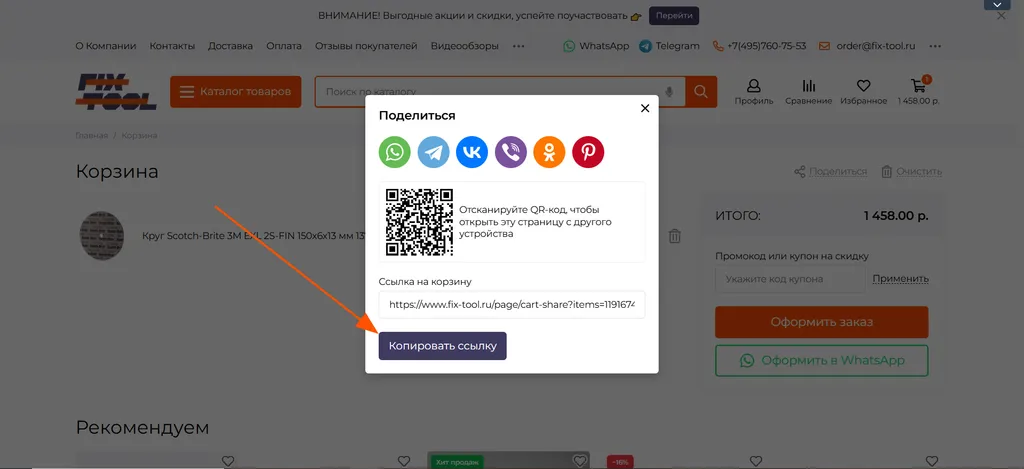Share the cart via Pinterest icon

coord(588,152)
